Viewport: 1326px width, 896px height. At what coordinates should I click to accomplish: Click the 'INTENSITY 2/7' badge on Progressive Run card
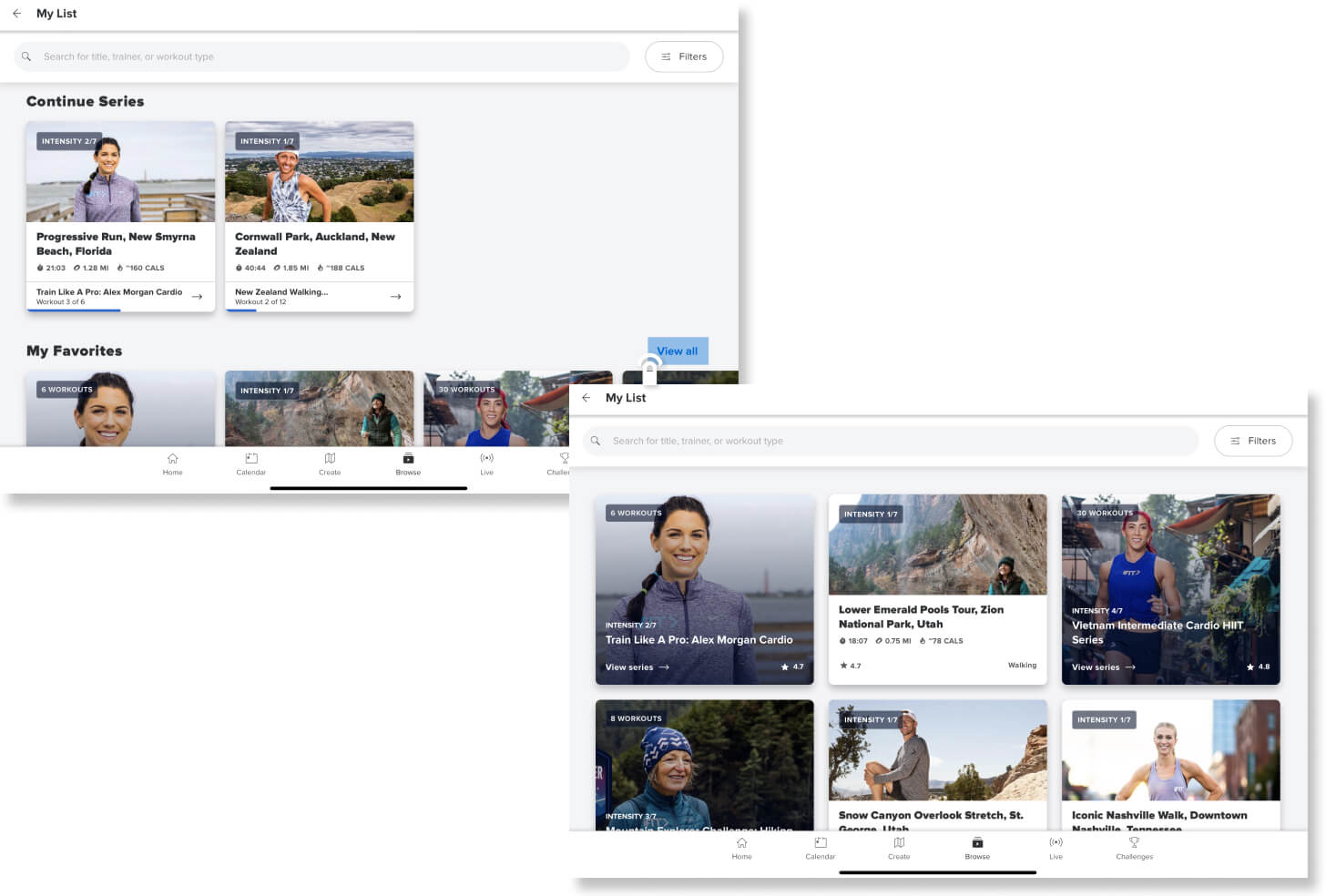(68, 141)
